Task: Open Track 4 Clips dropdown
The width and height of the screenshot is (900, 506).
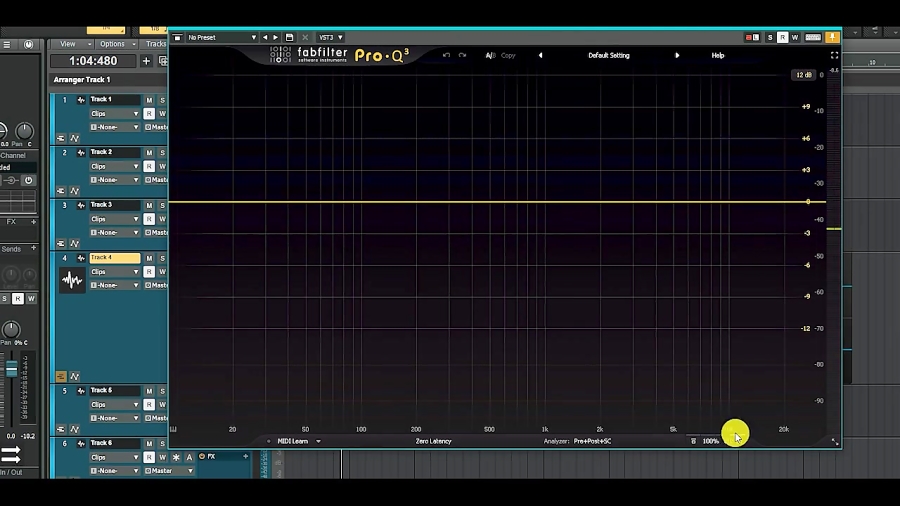Action: 114,271
